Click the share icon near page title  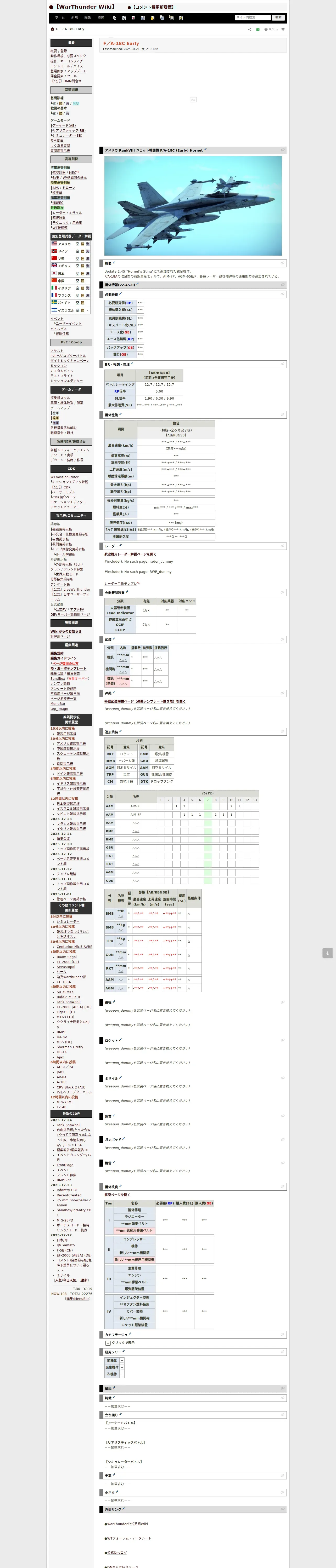click(249, 29)
